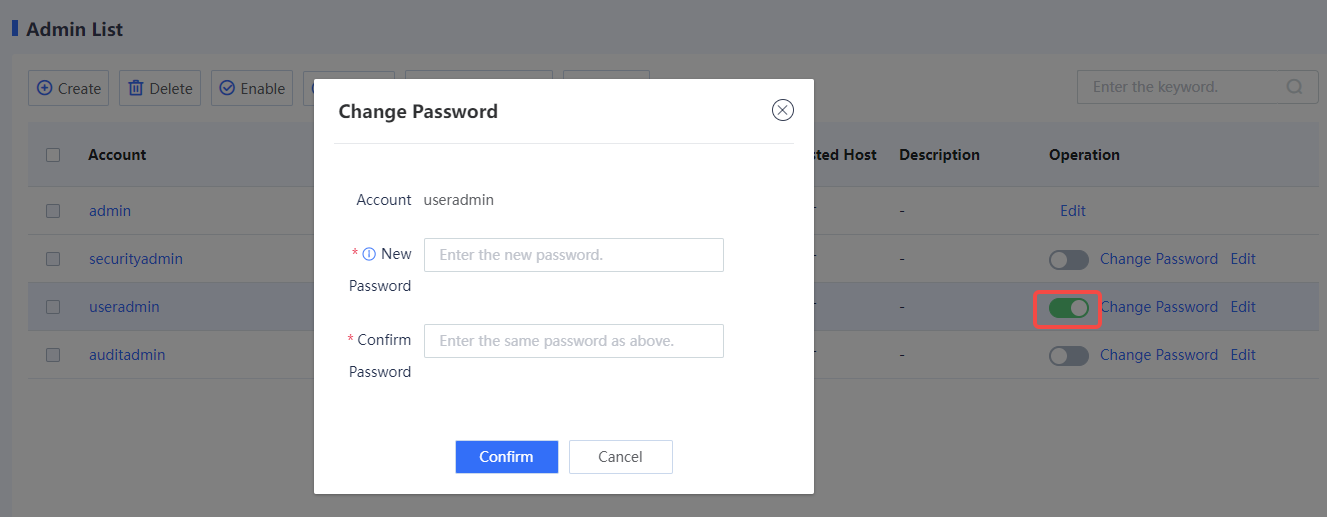
Task: Click Edit link for admin account
Action: click(1073, 211)
